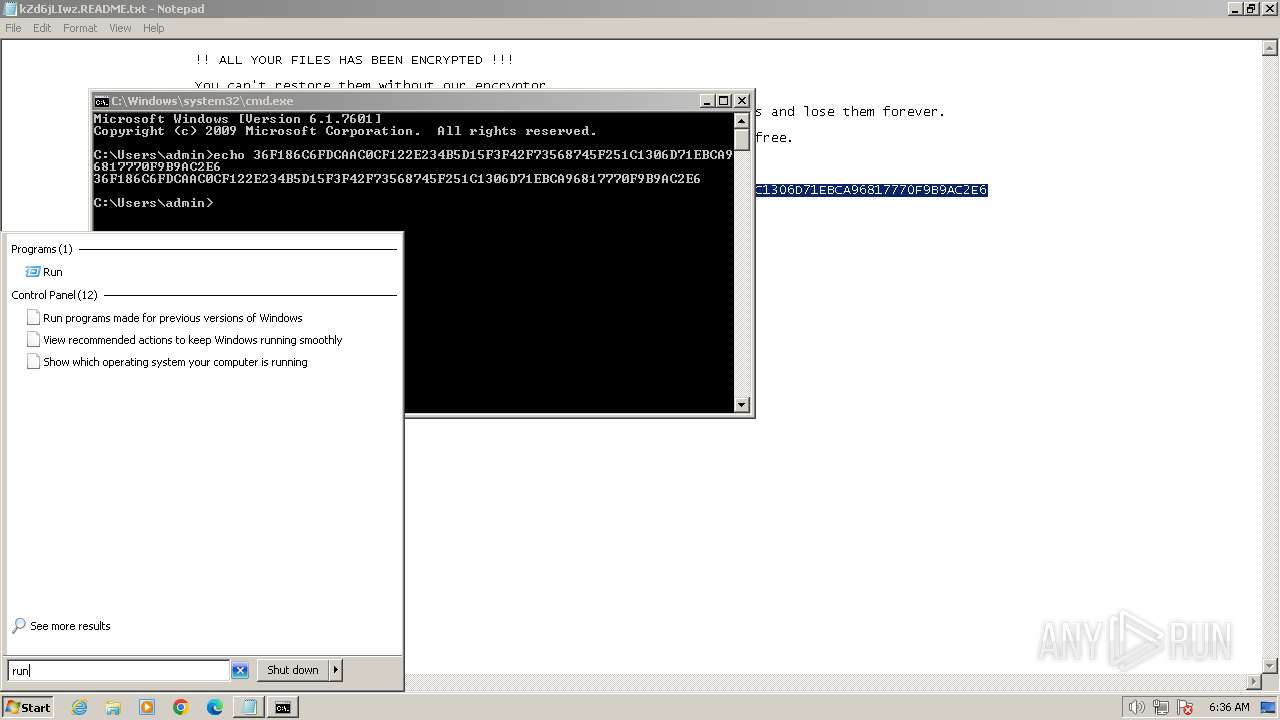
Task: Open the cmd.exe window system menu icon
Action: click(x=101, y=101)
